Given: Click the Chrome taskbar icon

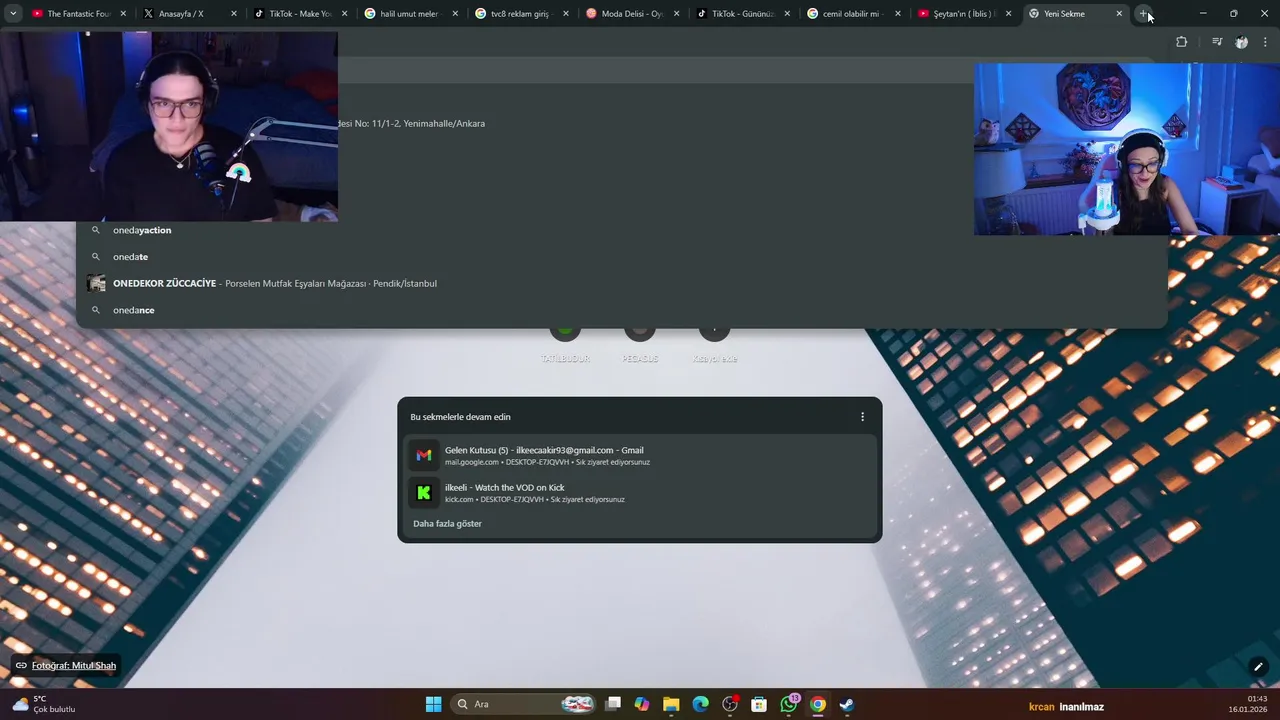Looking at the screenshot, I should tap(818, 704).
